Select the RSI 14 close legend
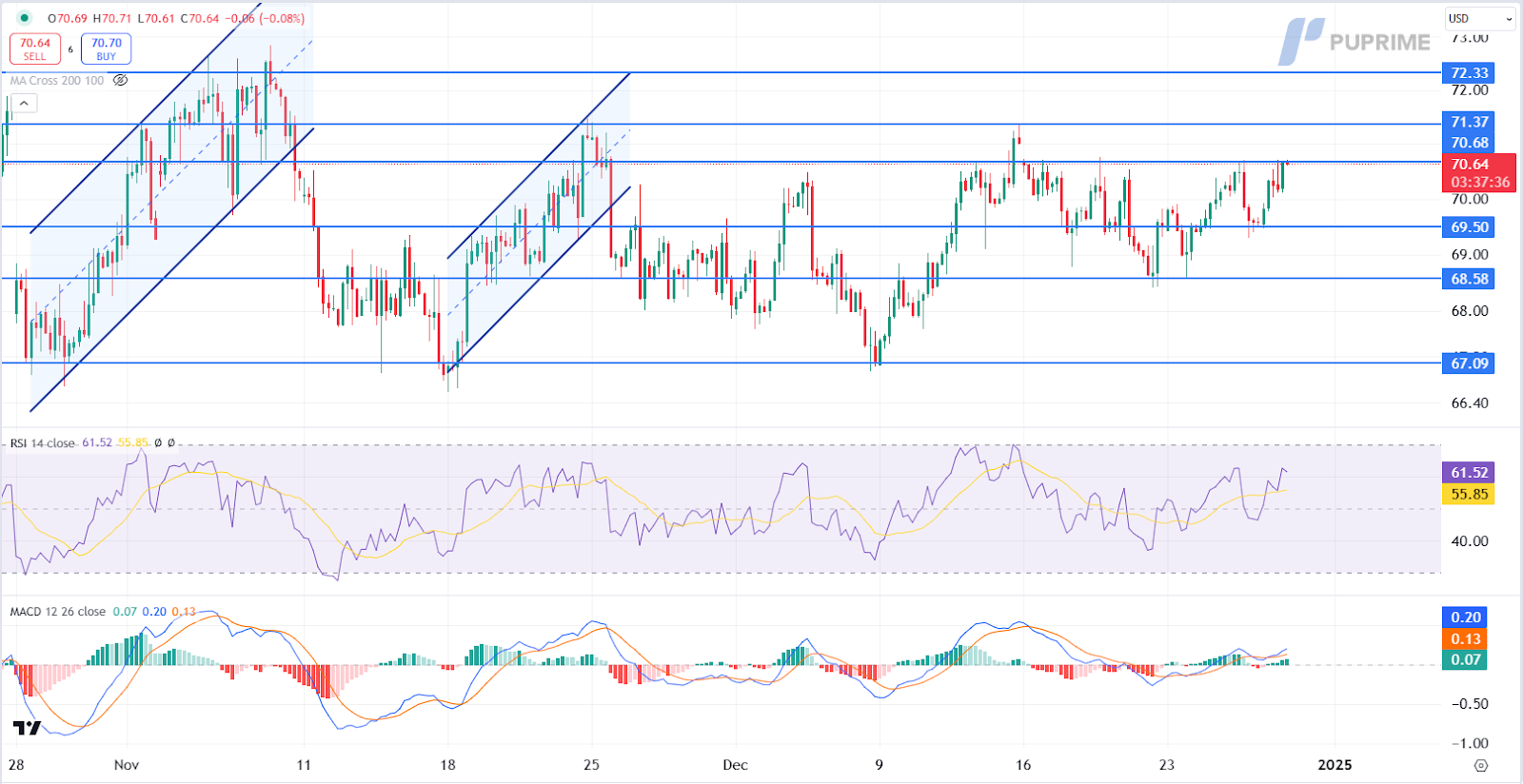The image size is (1523, 784). [x=42, y=443]
